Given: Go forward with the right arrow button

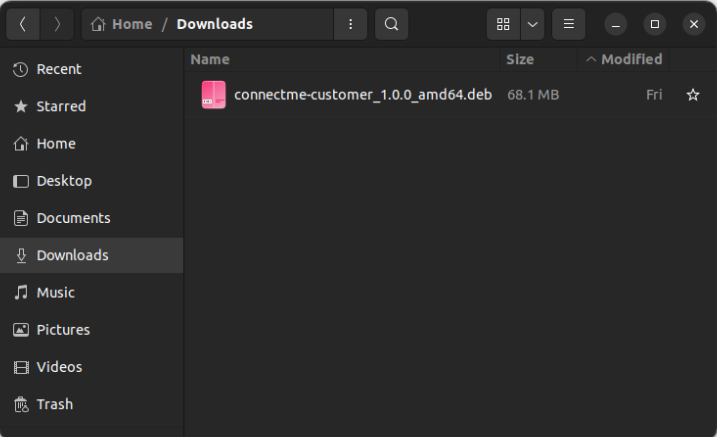Looking at the screenshot, I should [57, 24].
